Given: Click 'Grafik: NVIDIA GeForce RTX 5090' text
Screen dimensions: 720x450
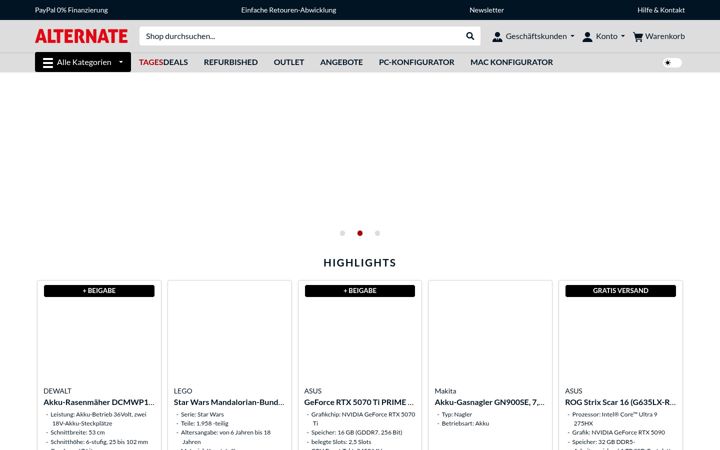Looking at the screenshot, I should click(x=618, y=433).
